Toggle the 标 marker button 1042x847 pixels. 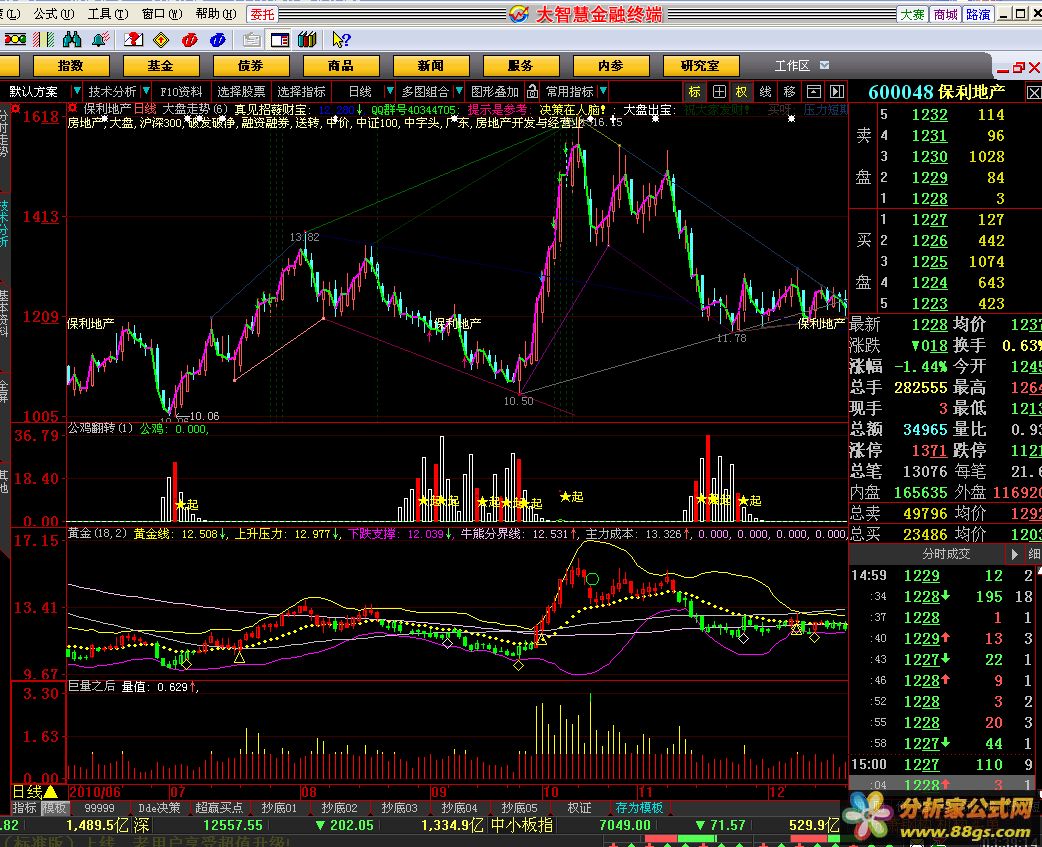point(694,91)
